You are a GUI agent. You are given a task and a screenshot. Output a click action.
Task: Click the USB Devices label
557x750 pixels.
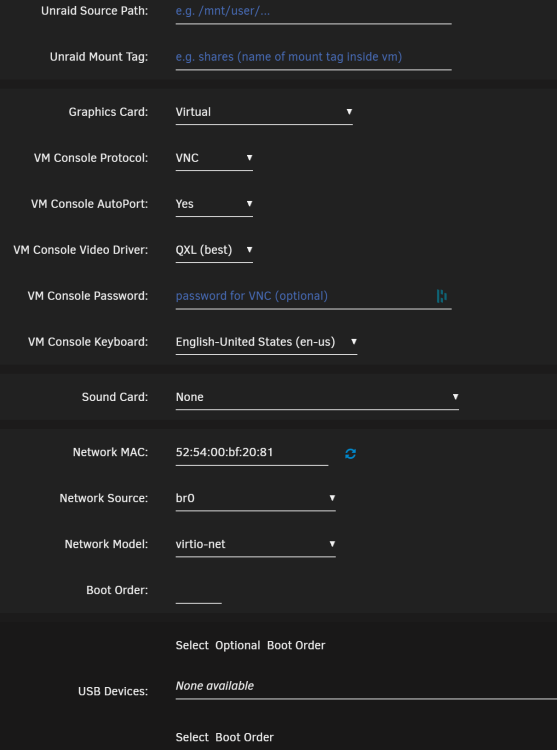[x=113, y=691]
